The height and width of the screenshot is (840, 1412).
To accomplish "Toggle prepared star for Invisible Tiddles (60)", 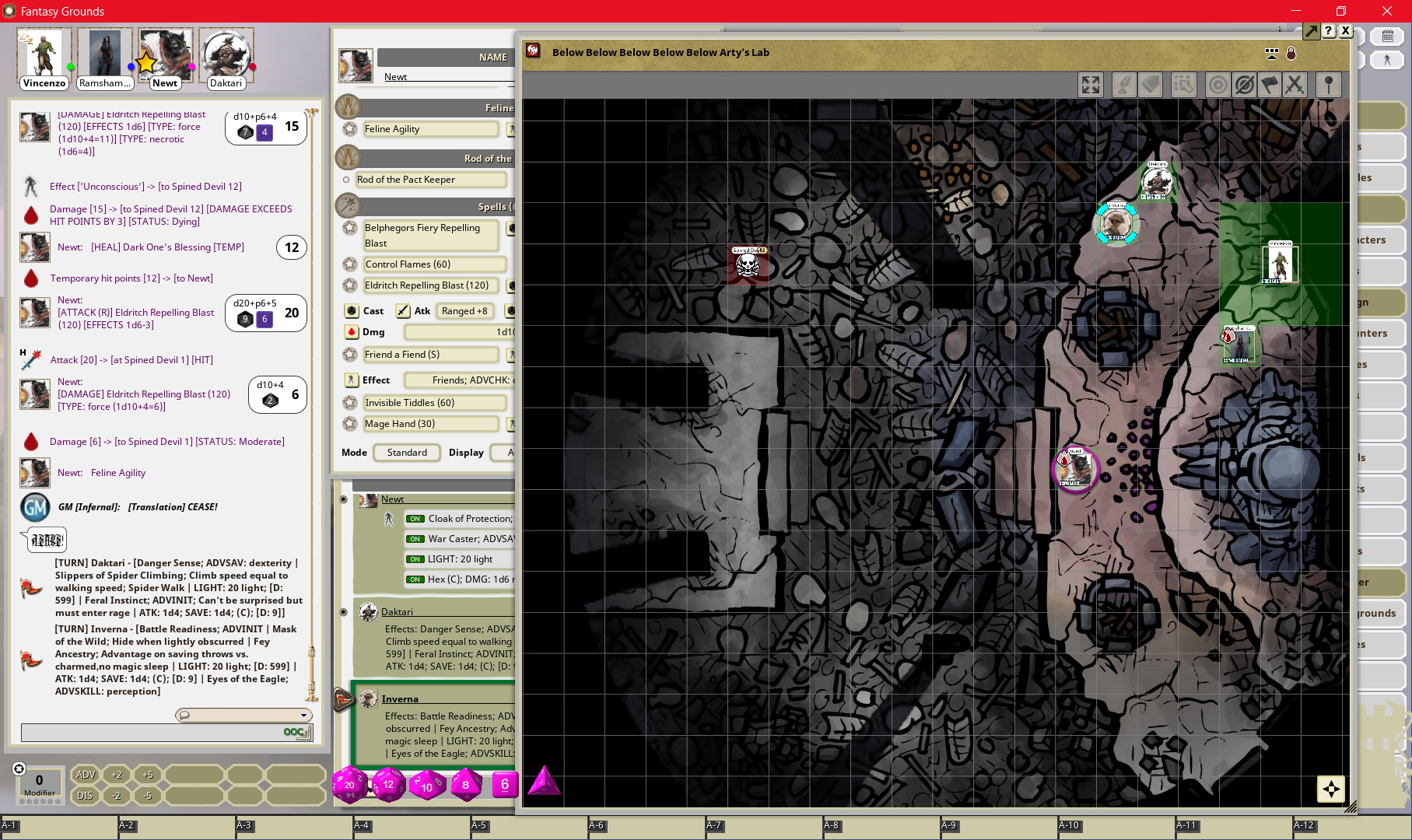I will click(350, 403).
